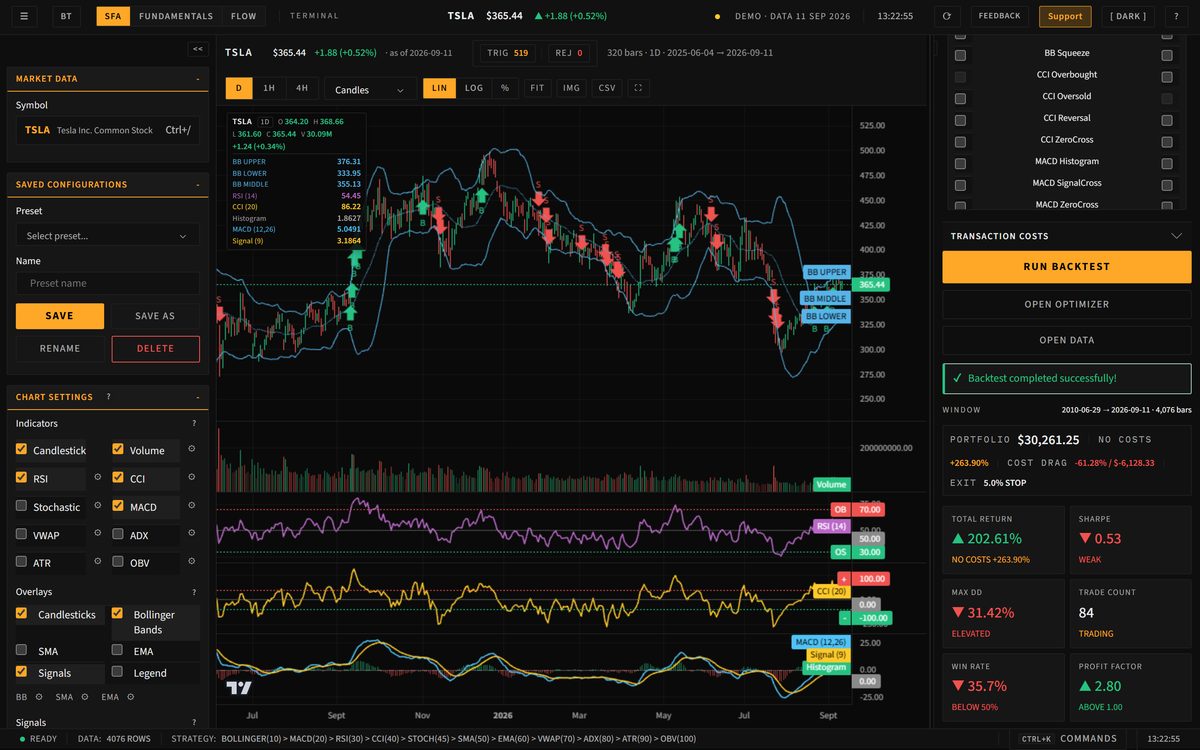This screenshot has width=1200, height=750.
Task: Click the refresh data icon in header
Action: pyautogui.click(x=947, y=16)
